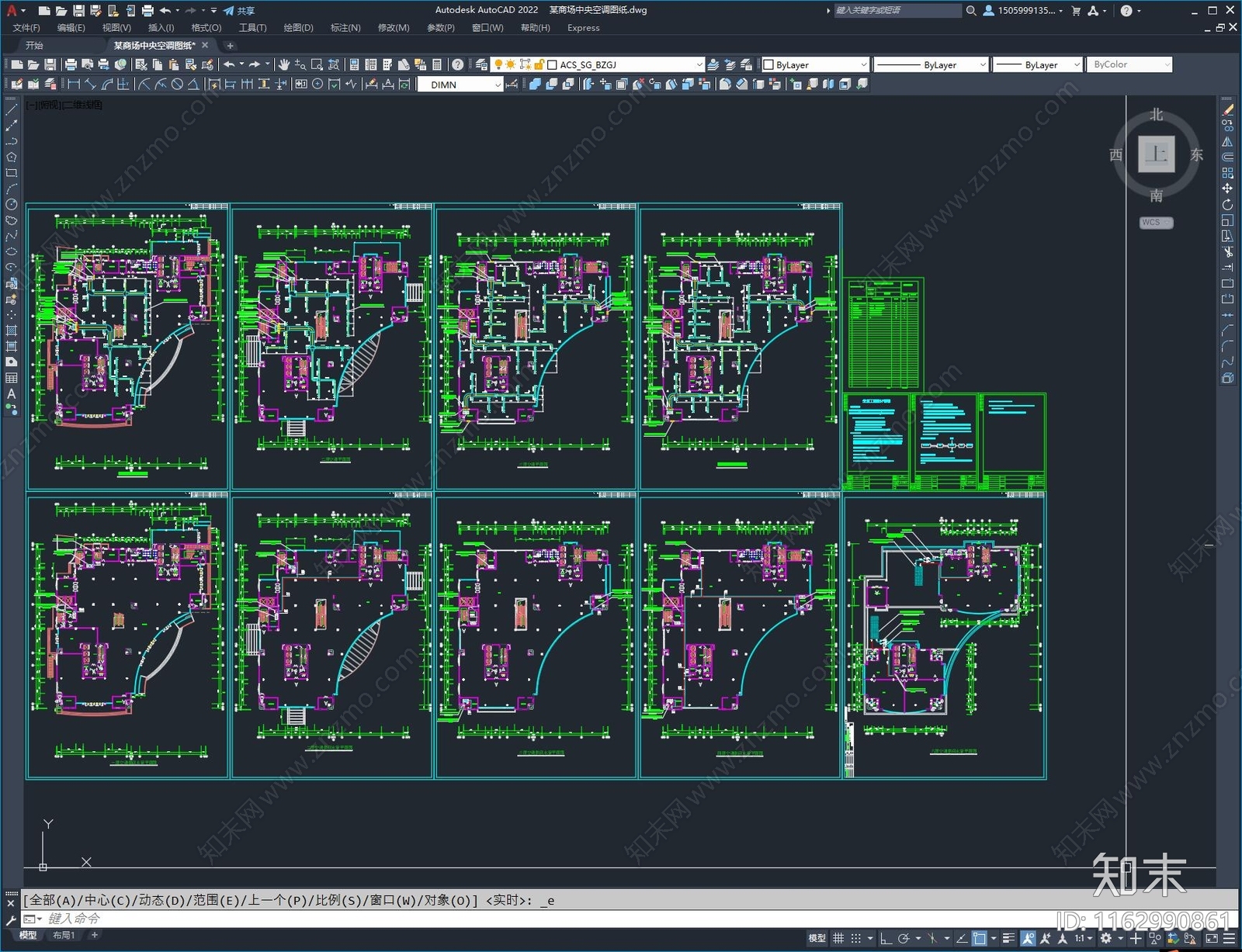Open the Layer Properties manager icon

tap(481, 64)
